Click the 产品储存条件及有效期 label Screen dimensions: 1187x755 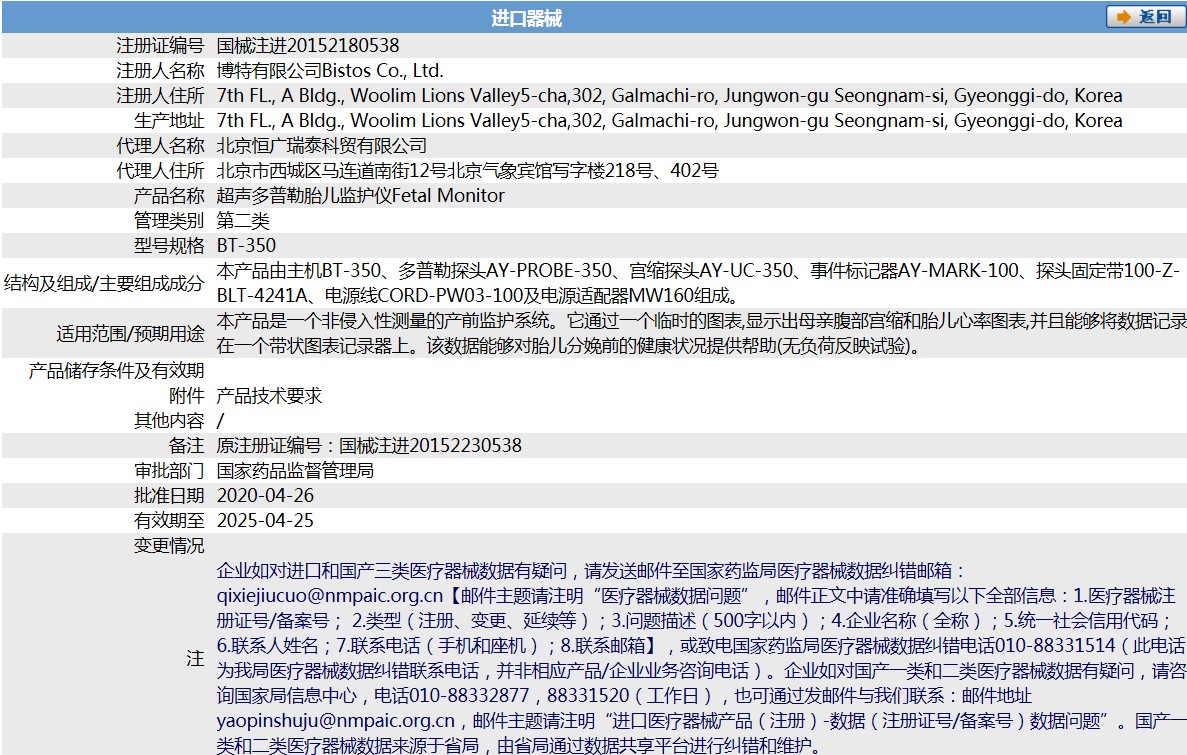pyautogui.click(x=117, y=370)
